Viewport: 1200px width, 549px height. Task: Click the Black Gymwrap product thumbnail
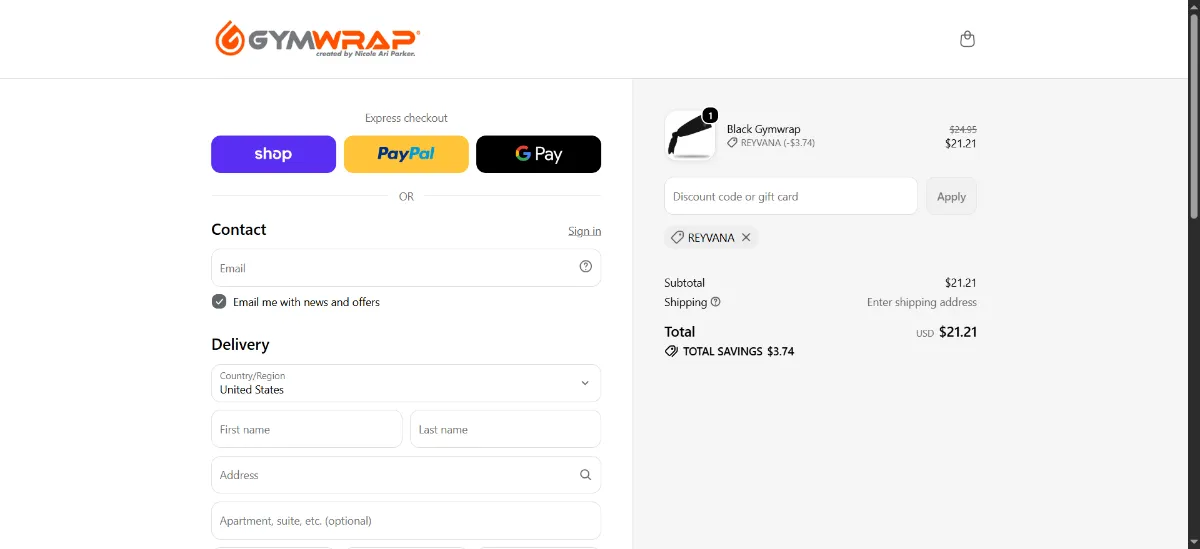(x=690, y=135)
